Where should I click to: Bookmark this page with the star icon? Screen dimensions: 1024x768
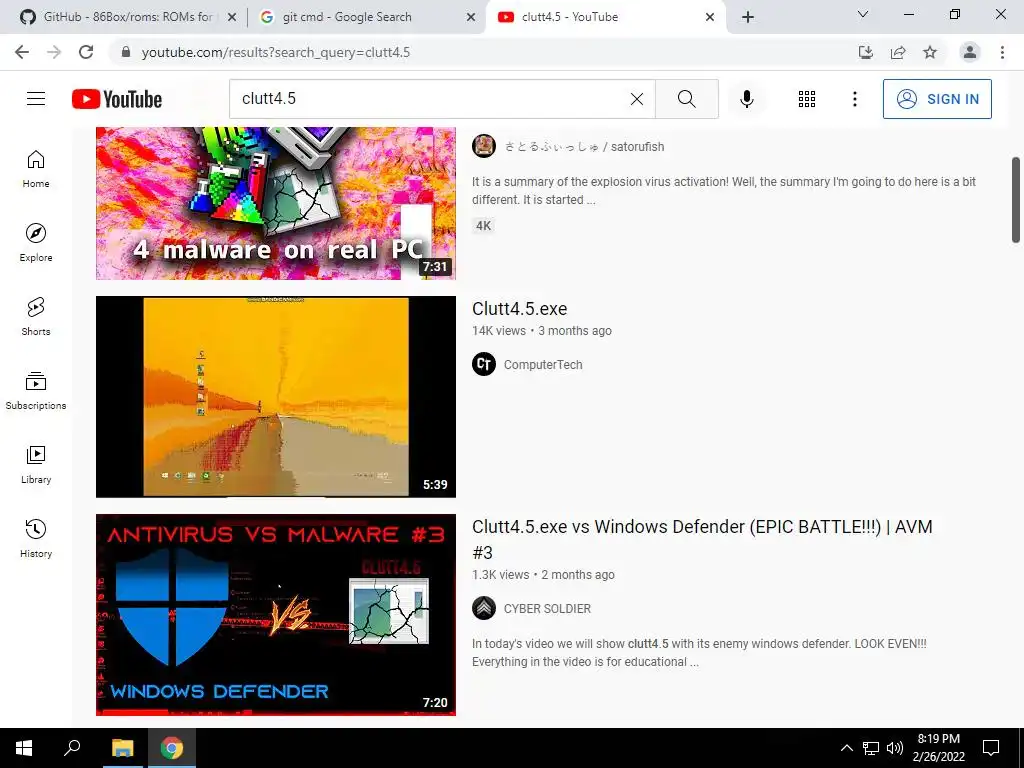point(930,52)
